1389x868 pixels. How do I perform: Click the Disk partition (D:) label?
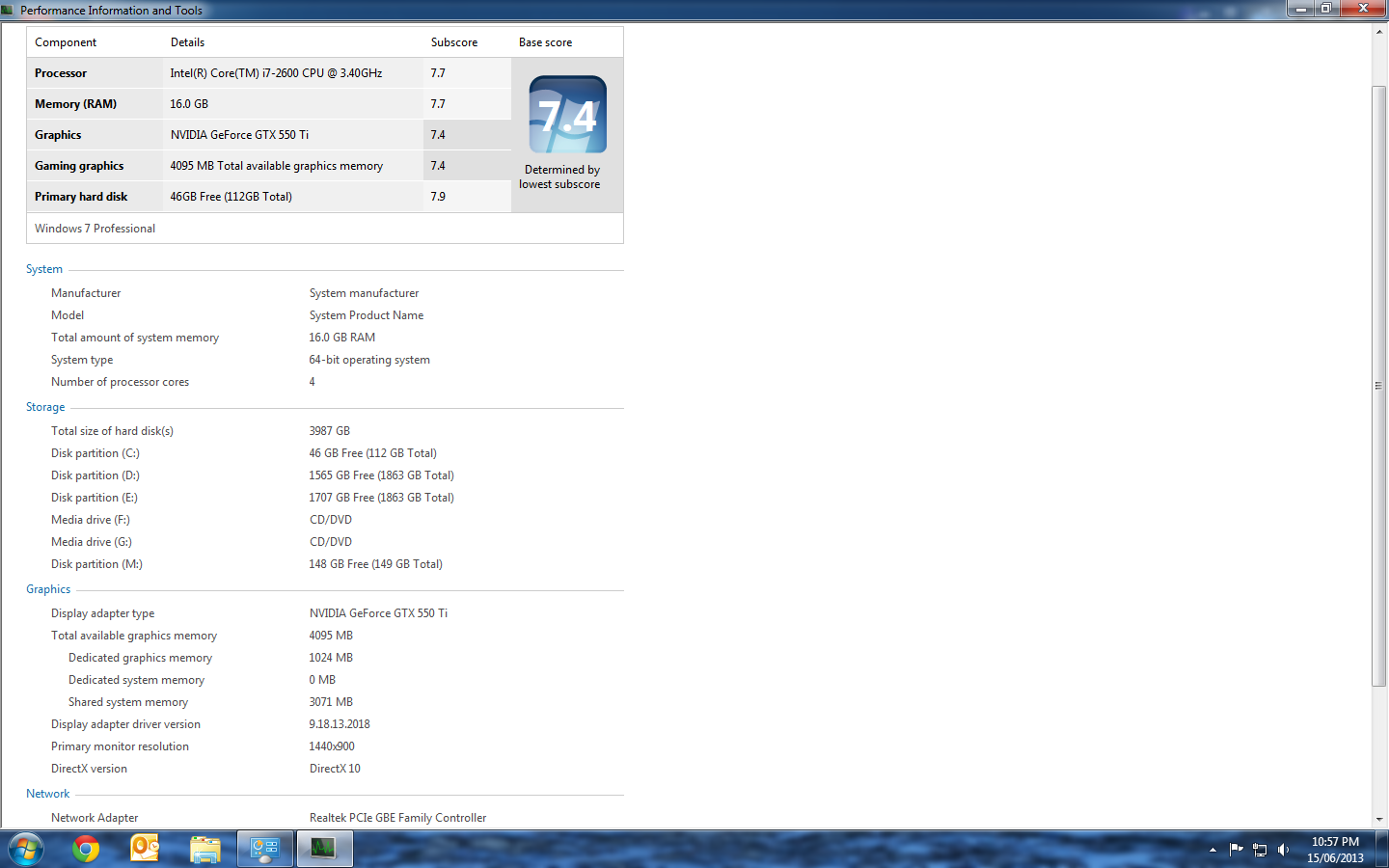point(95,475)
